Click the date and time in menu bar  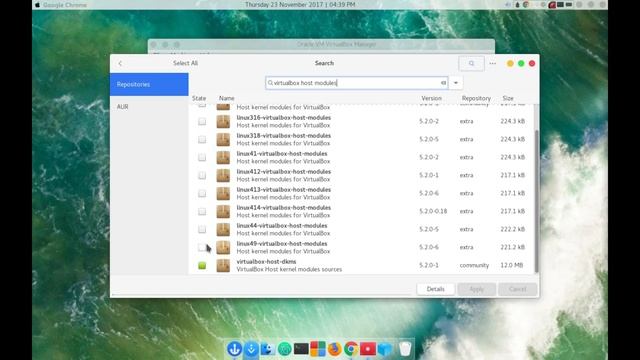click(x=300, y=4)
